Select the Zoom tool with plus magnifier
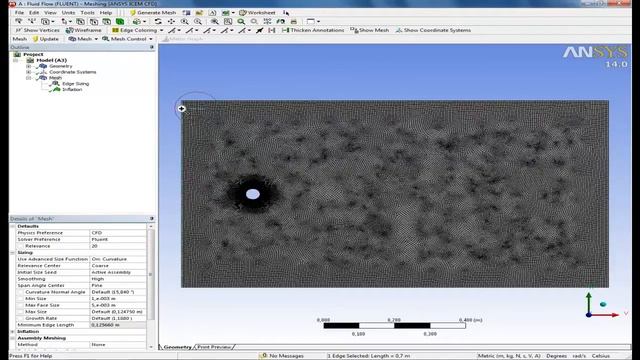The height and width of the screenshot is (360, 640). coord(184,21)
